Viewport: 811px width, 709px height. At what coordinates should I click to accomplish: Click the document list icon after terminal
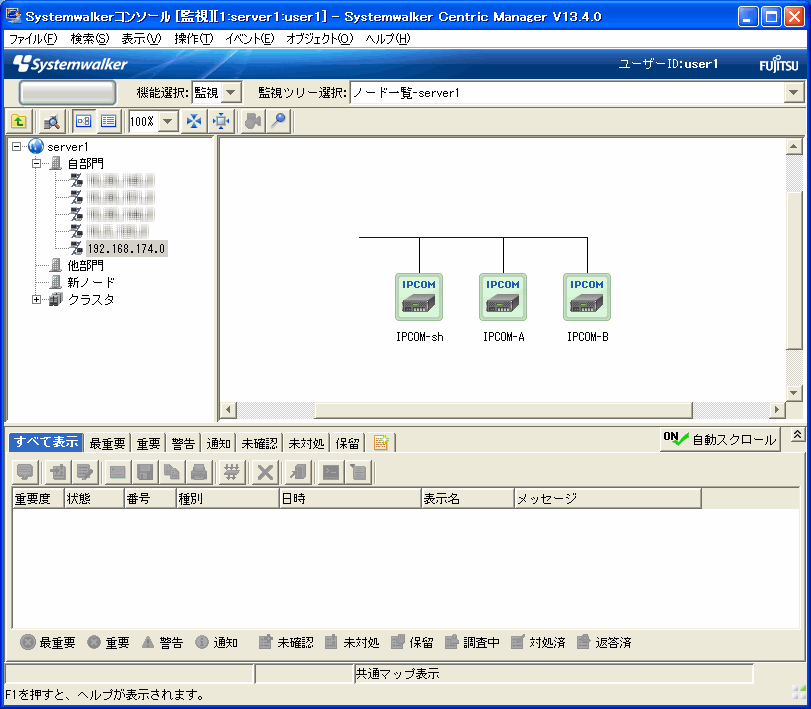pos(358,472)
